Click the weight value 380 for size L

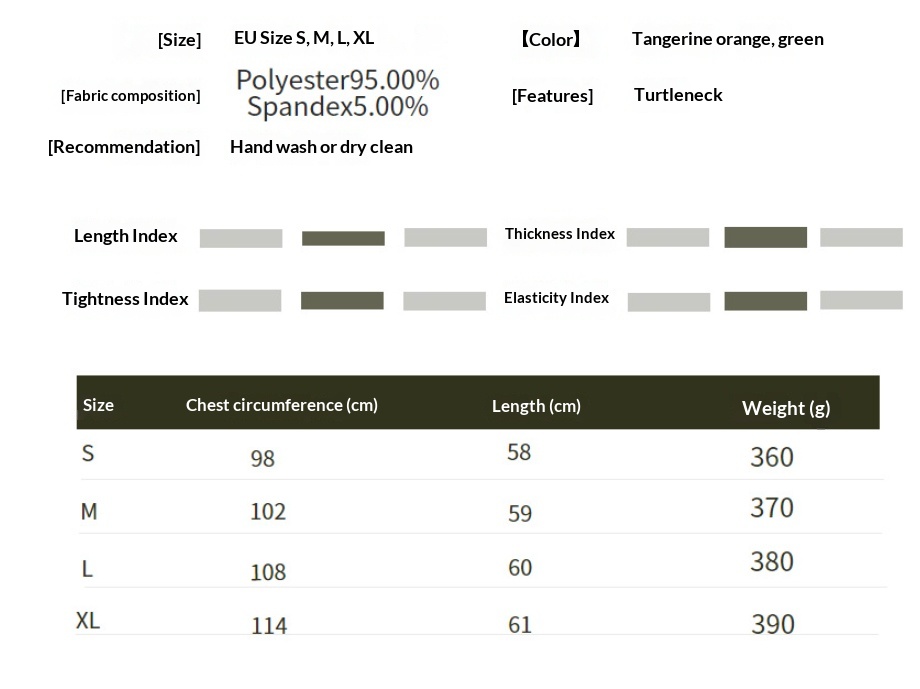[772, 562]
